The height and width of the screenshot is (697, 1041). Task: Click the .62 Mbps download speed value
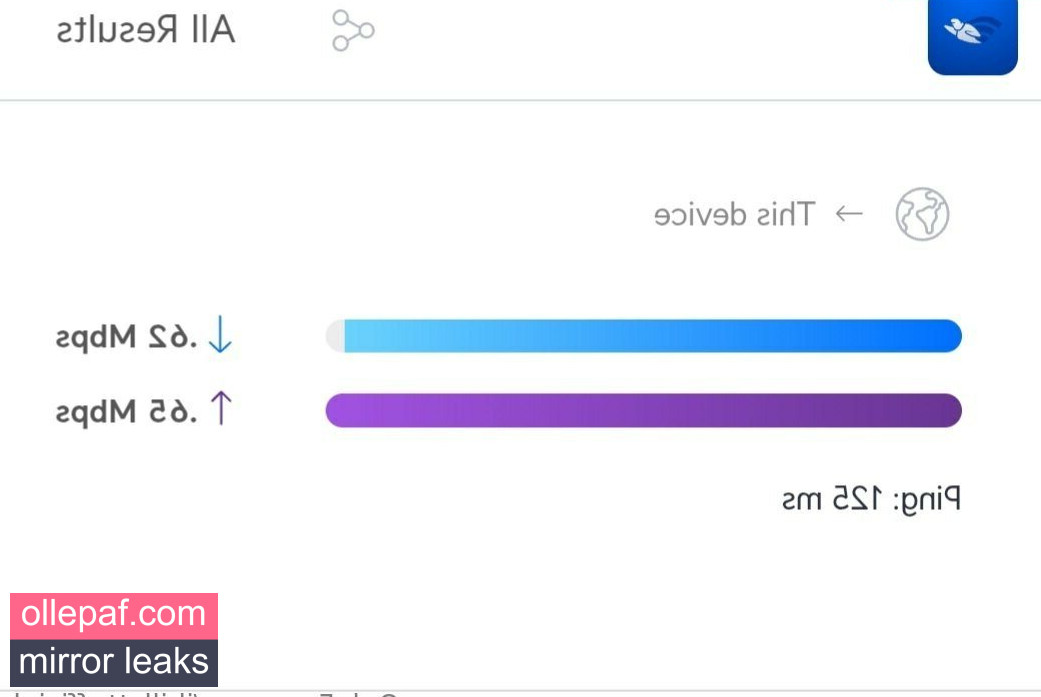tap(126, 338)
